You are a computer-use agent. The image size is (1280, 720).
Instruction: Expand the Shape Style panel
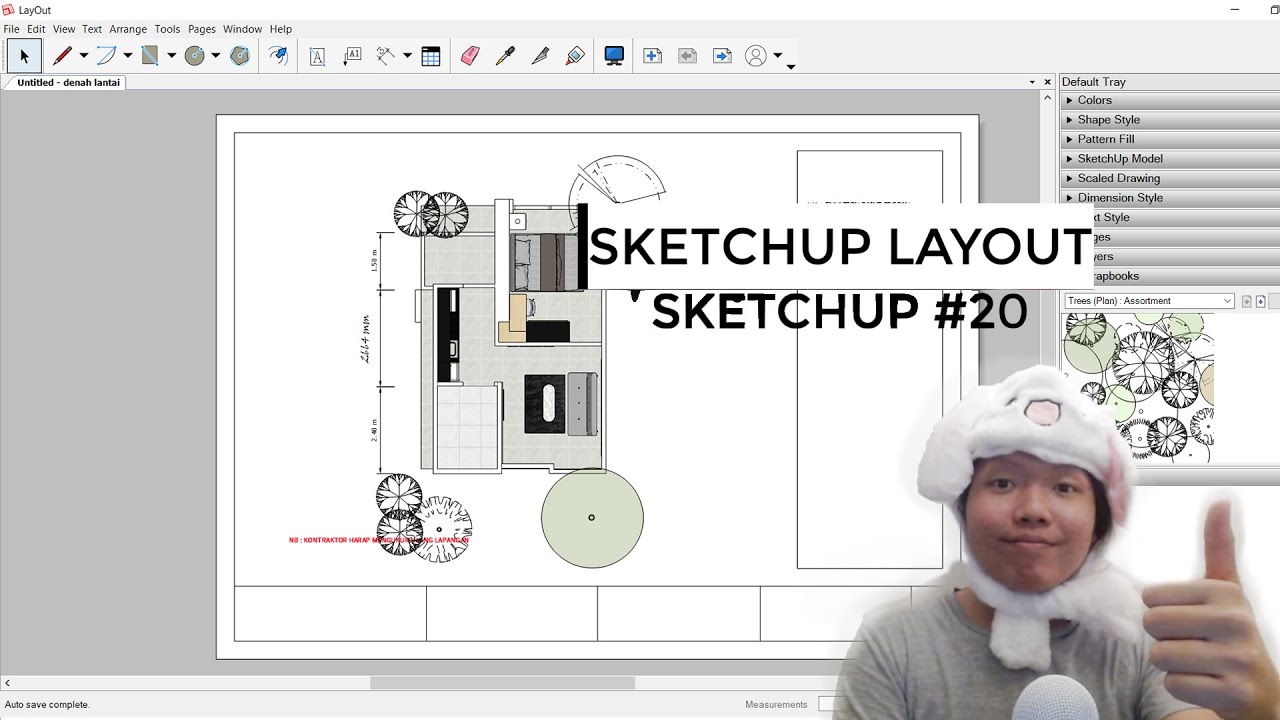pyautogui.click(x=1170, y=120)
